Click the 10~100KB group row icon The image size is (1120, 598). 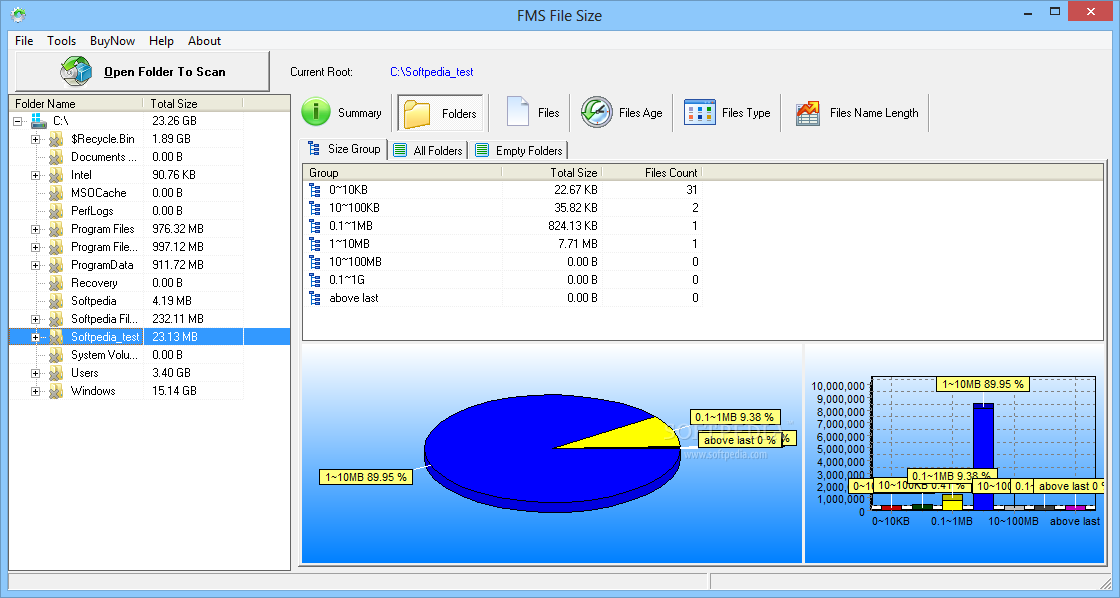click(315, 208)
